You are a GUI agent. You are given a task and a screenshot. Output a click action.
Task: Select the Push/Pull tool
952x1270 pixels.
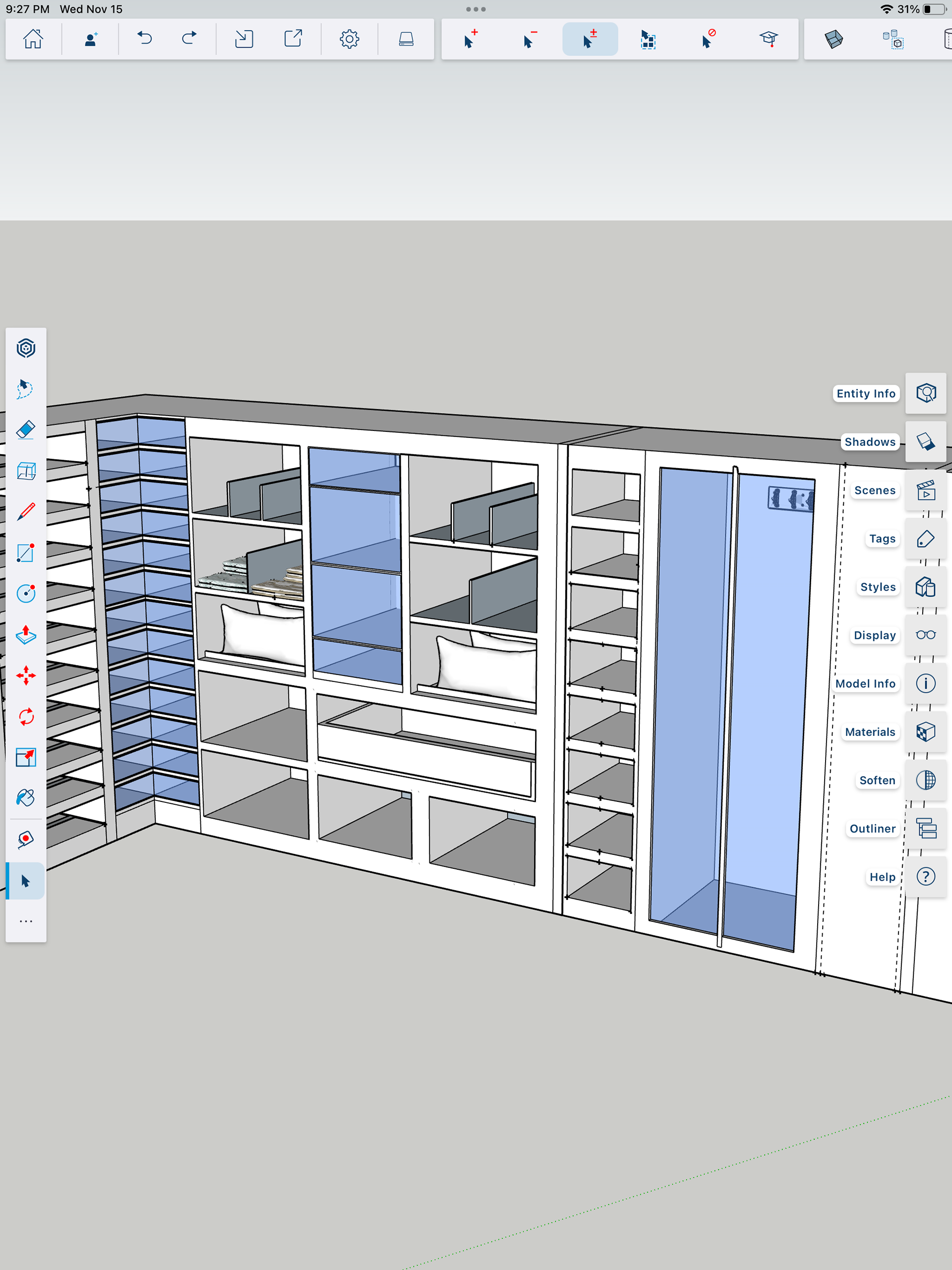click(26, 634)
